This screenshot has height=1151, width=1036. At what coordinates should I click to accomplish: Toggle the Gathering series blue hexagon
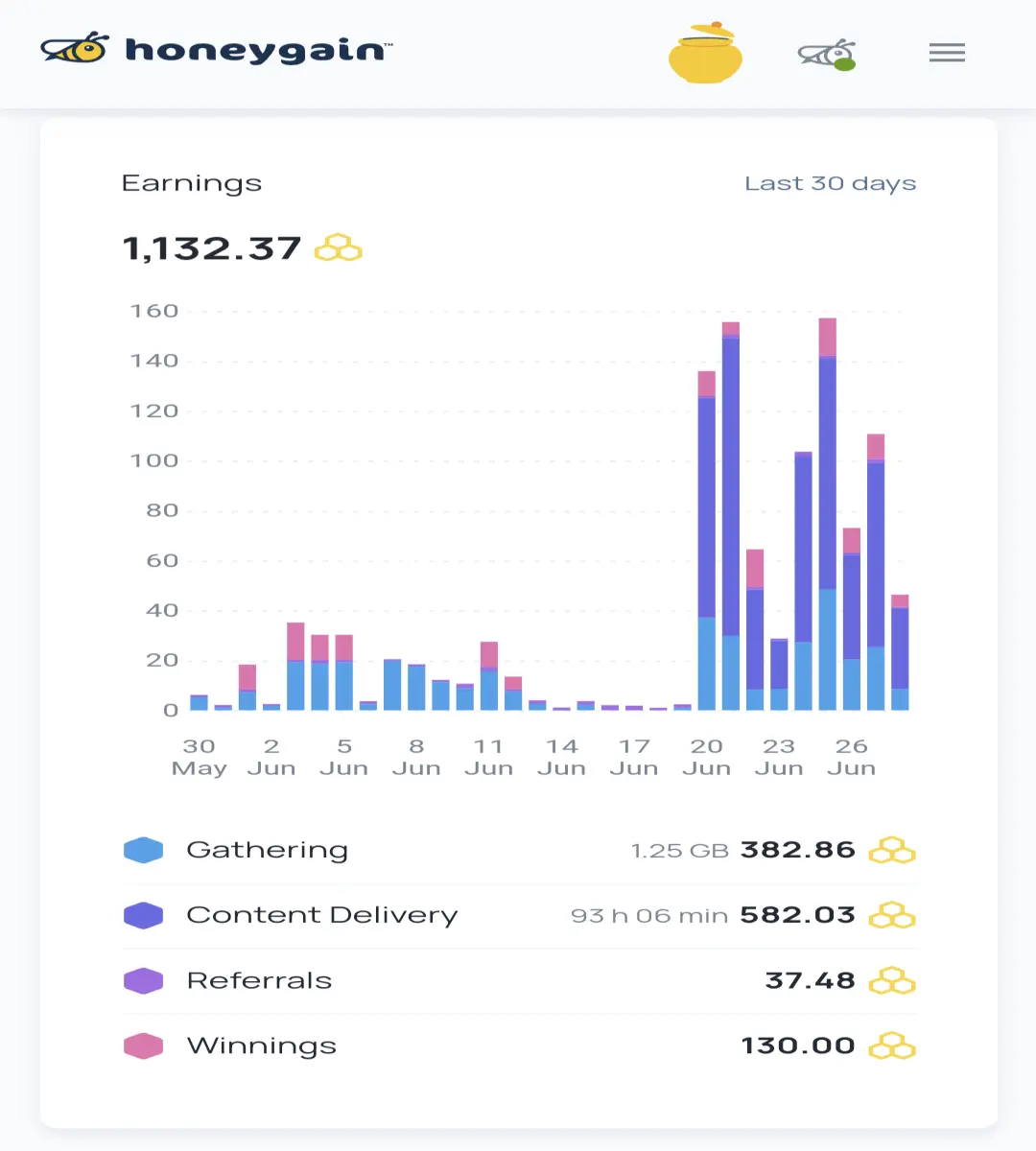pos(144,850)
